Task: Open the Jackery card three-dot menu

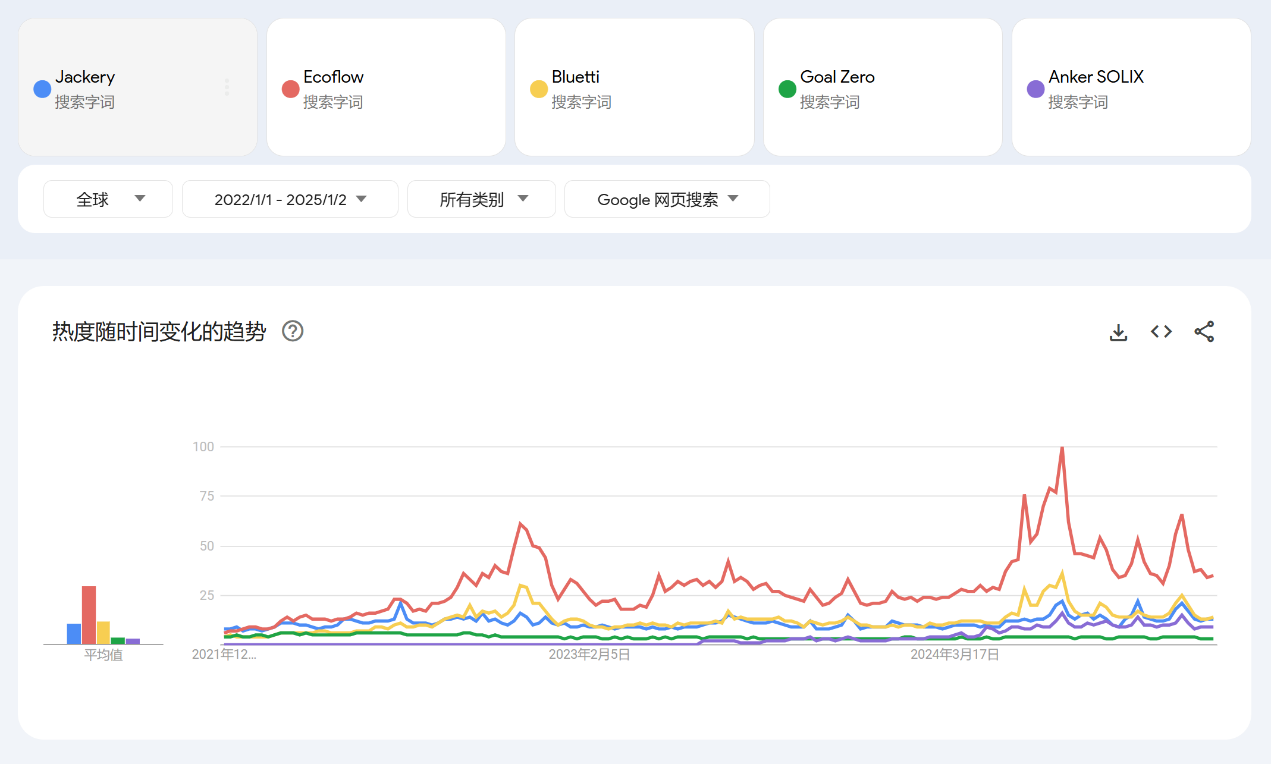Action: coord(227,88)
